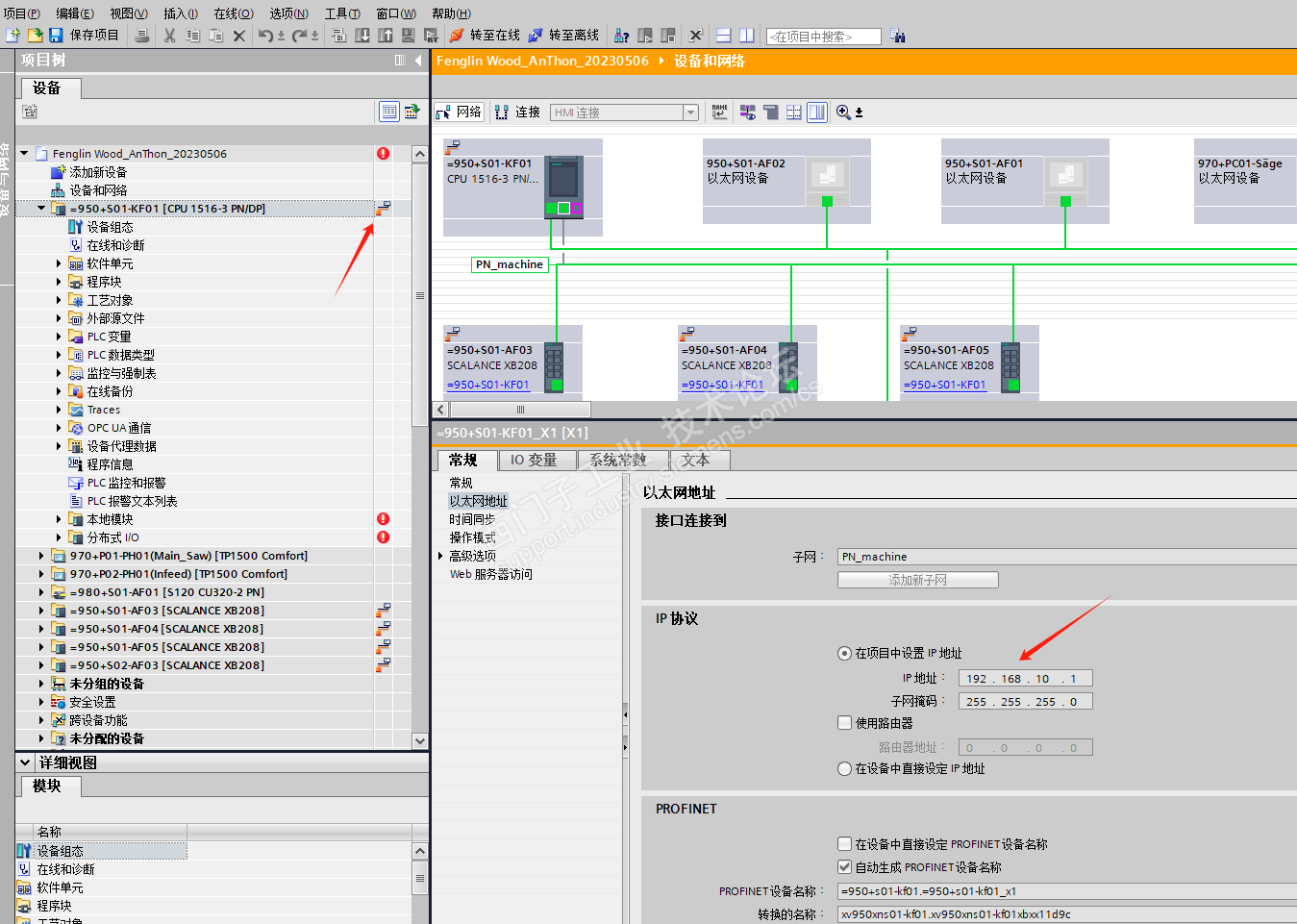Expand 970+P01-PH01(Main_Saw) TP1500 node
This screenshot has width=1297, height=924.
coord(40,556)
